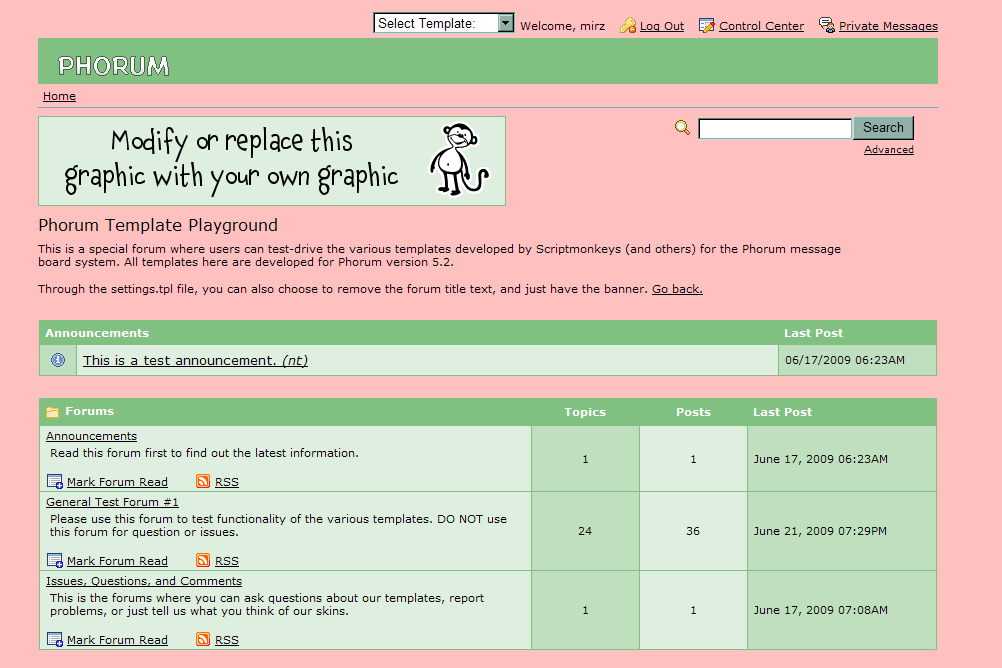Screen dimensions: 1002x668
Task: Click Mark Forum Read link under General Test Forum #1
Action: click(x=117, y=561)
